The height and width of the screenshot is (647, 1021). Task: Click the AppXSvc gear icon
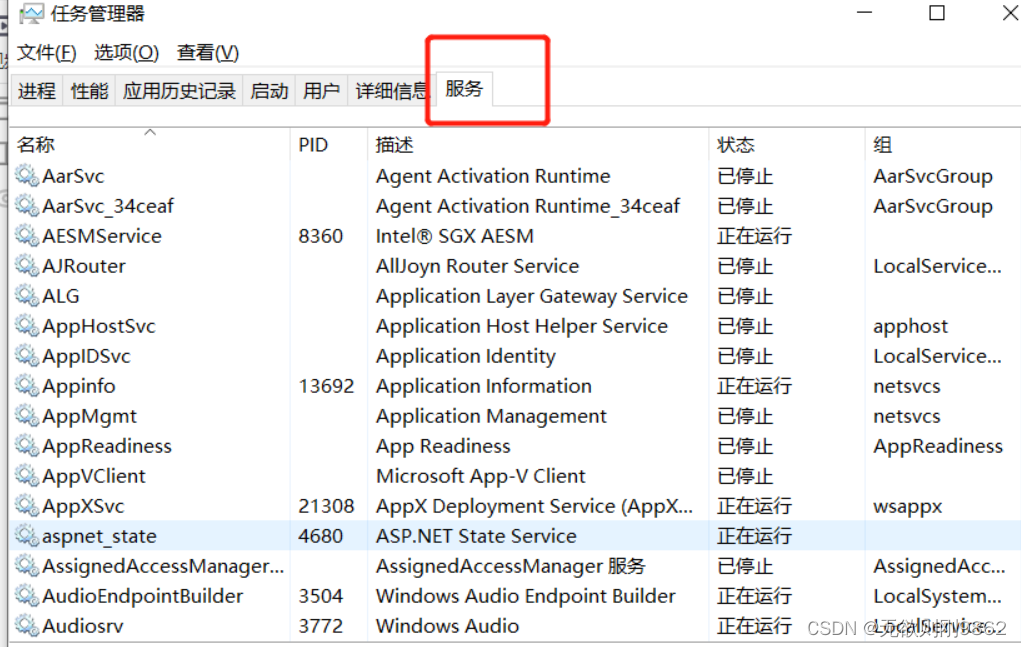(27, 506)
